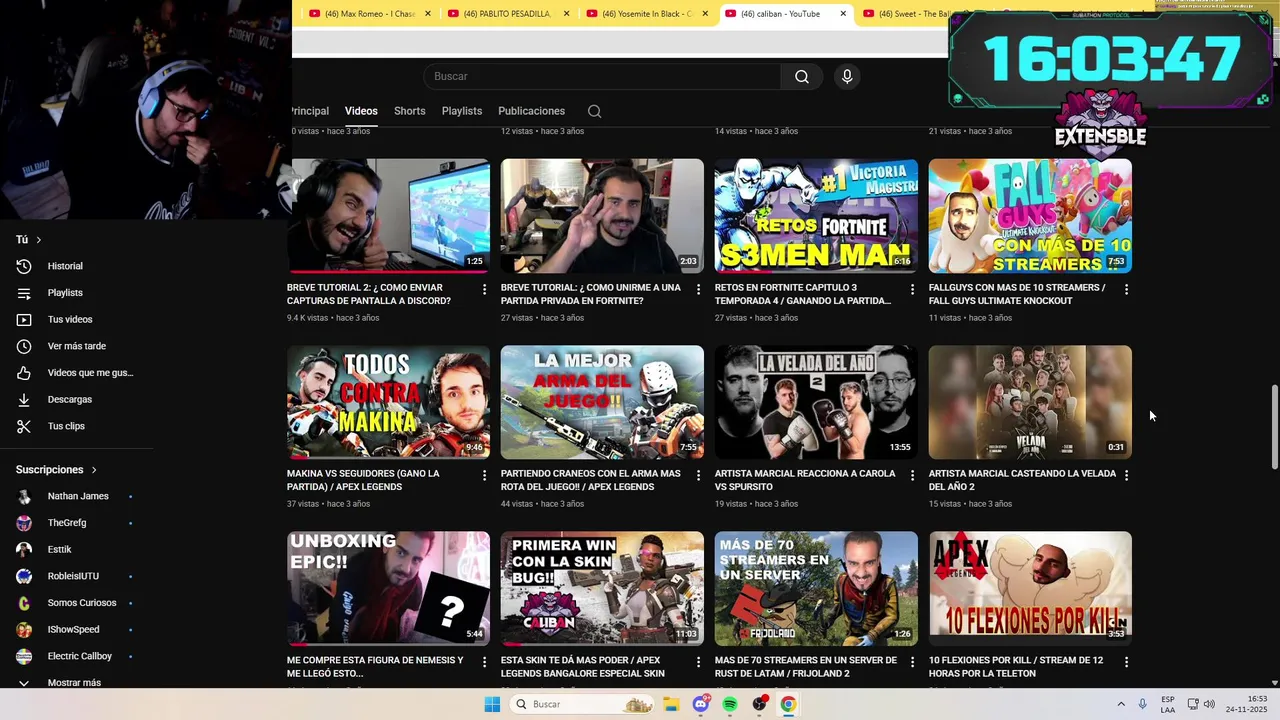Activate voice search microphone button
The width and height of the screenshot is (1280, 720).
click(847, 77)
